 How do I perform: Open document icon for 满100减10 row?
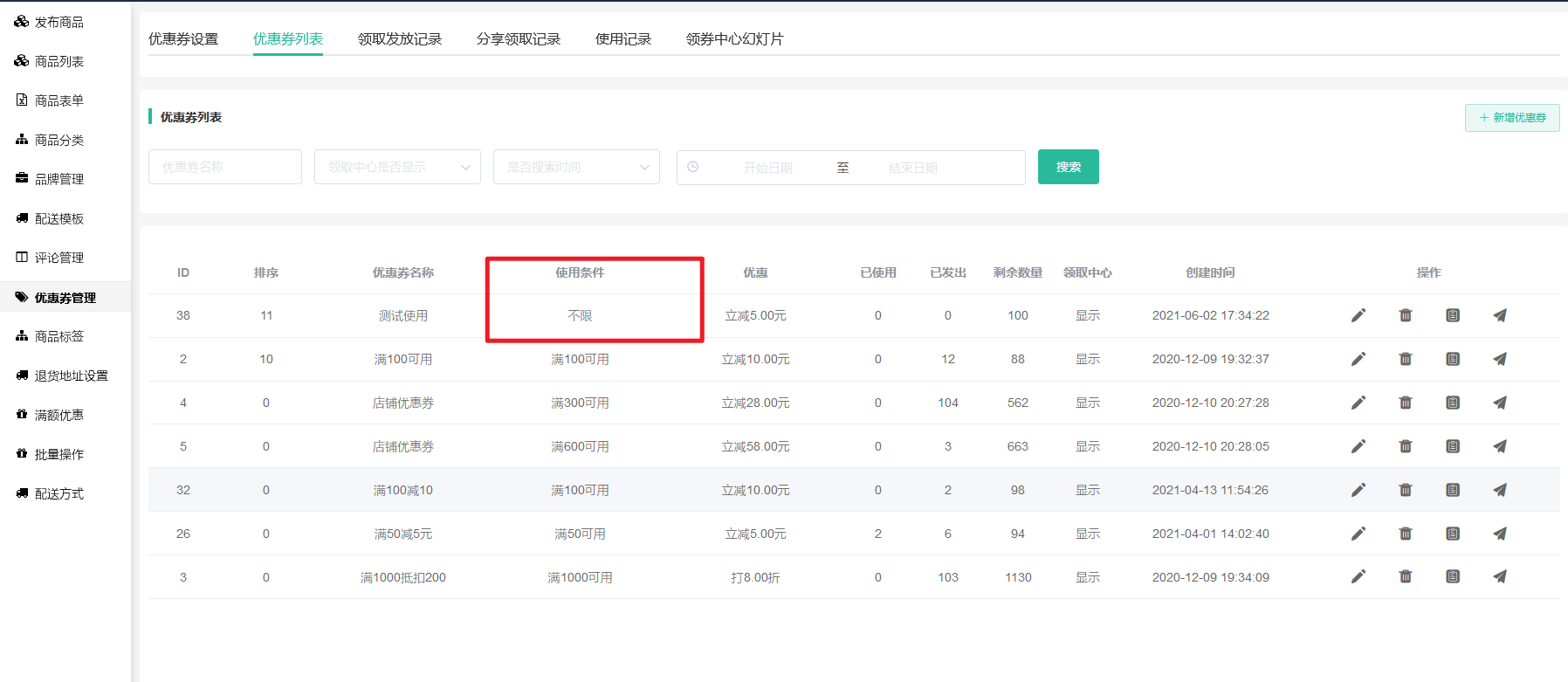coord(1453,490)
